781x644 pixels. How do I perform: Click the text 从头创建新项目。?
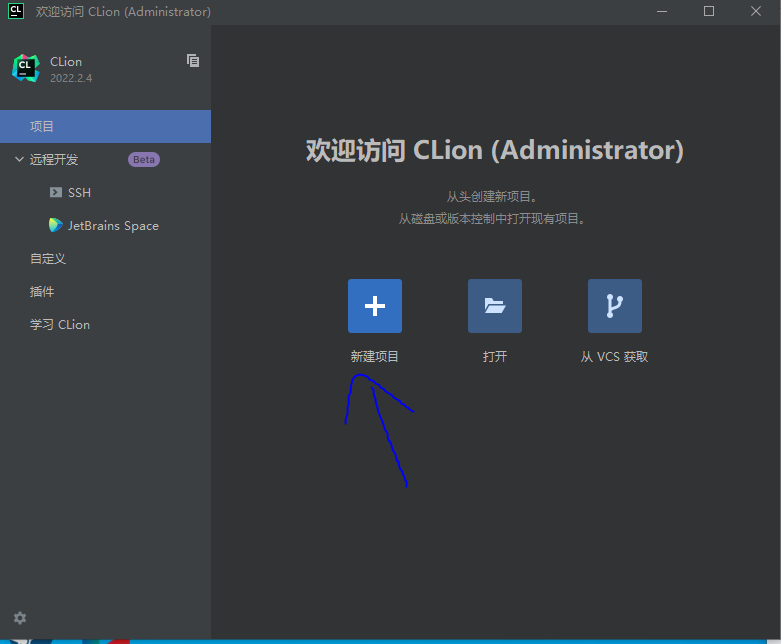(492, 197)
